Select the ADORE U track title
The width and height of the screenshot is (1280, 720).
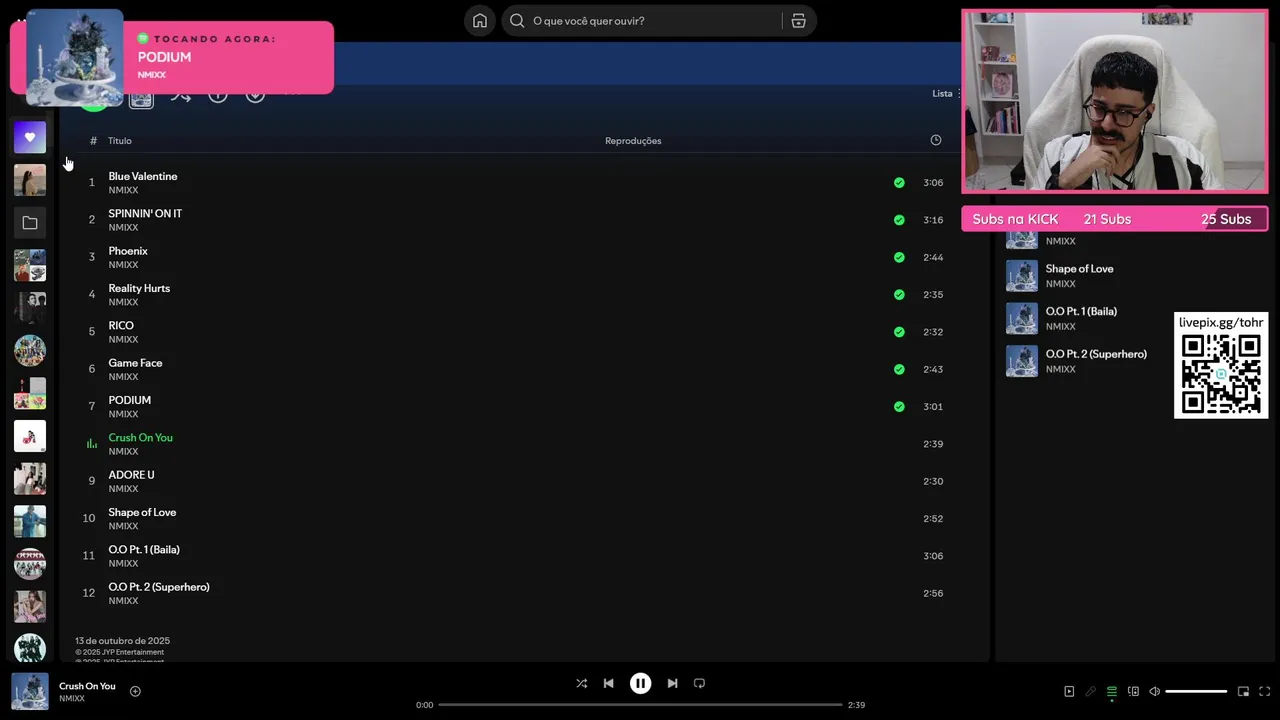coord(131,475)
